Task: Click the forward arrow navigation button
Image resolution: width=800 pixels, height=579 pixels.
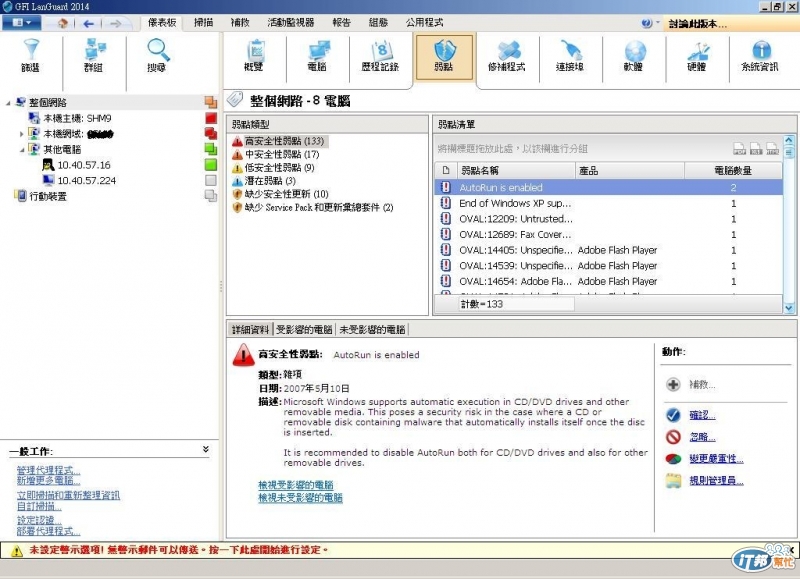Action: point(115,23)
